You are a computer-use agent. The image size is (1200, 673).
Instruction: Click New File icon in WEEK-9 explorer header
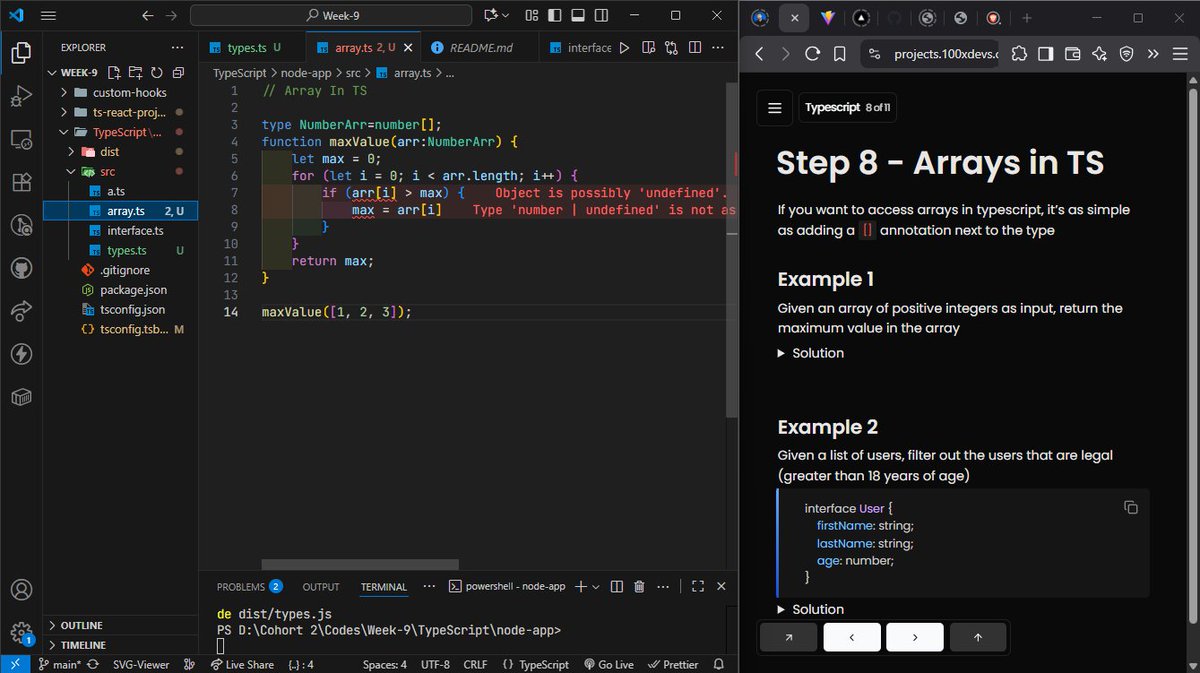pos(115,73)
